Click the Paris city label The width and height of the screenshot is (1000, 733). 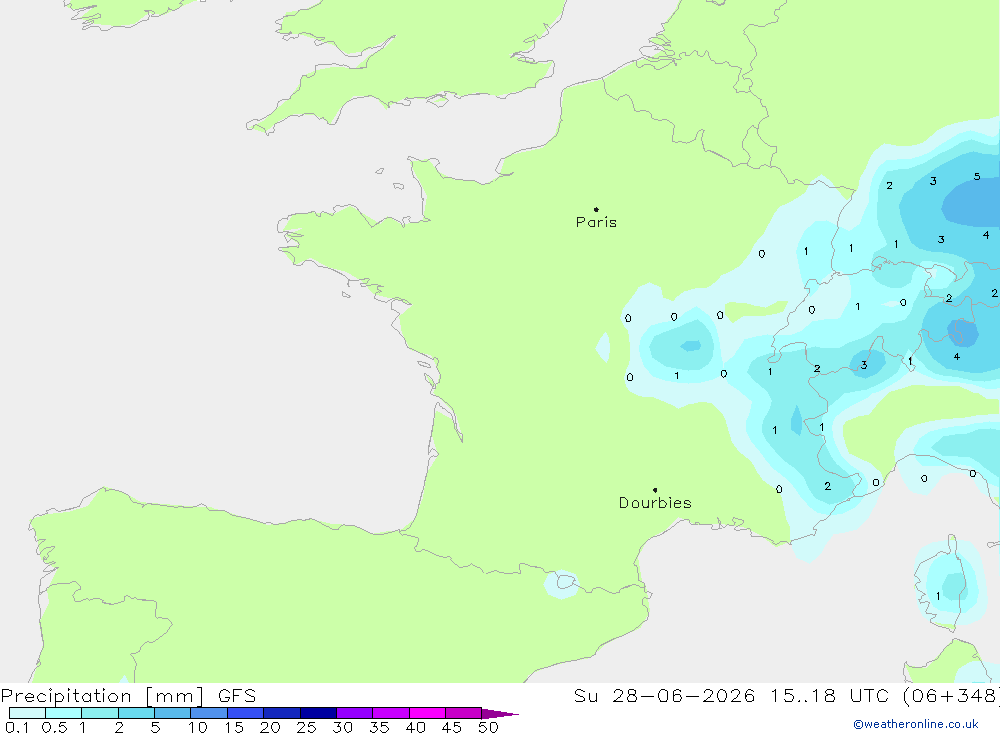click(596, 222)
